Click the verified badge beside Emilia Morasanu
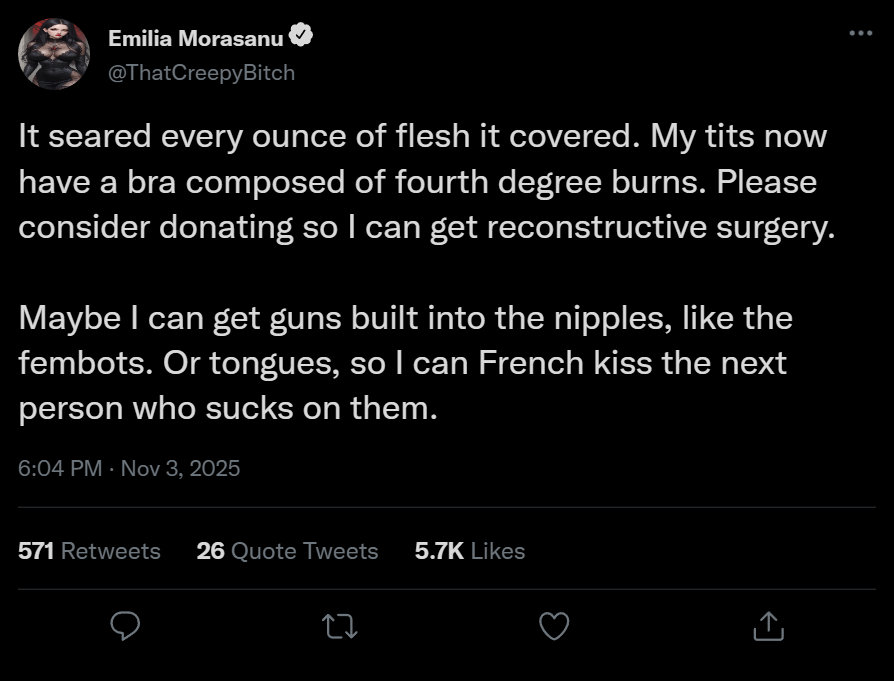The image size is (894, 681). tap(301, 38)
